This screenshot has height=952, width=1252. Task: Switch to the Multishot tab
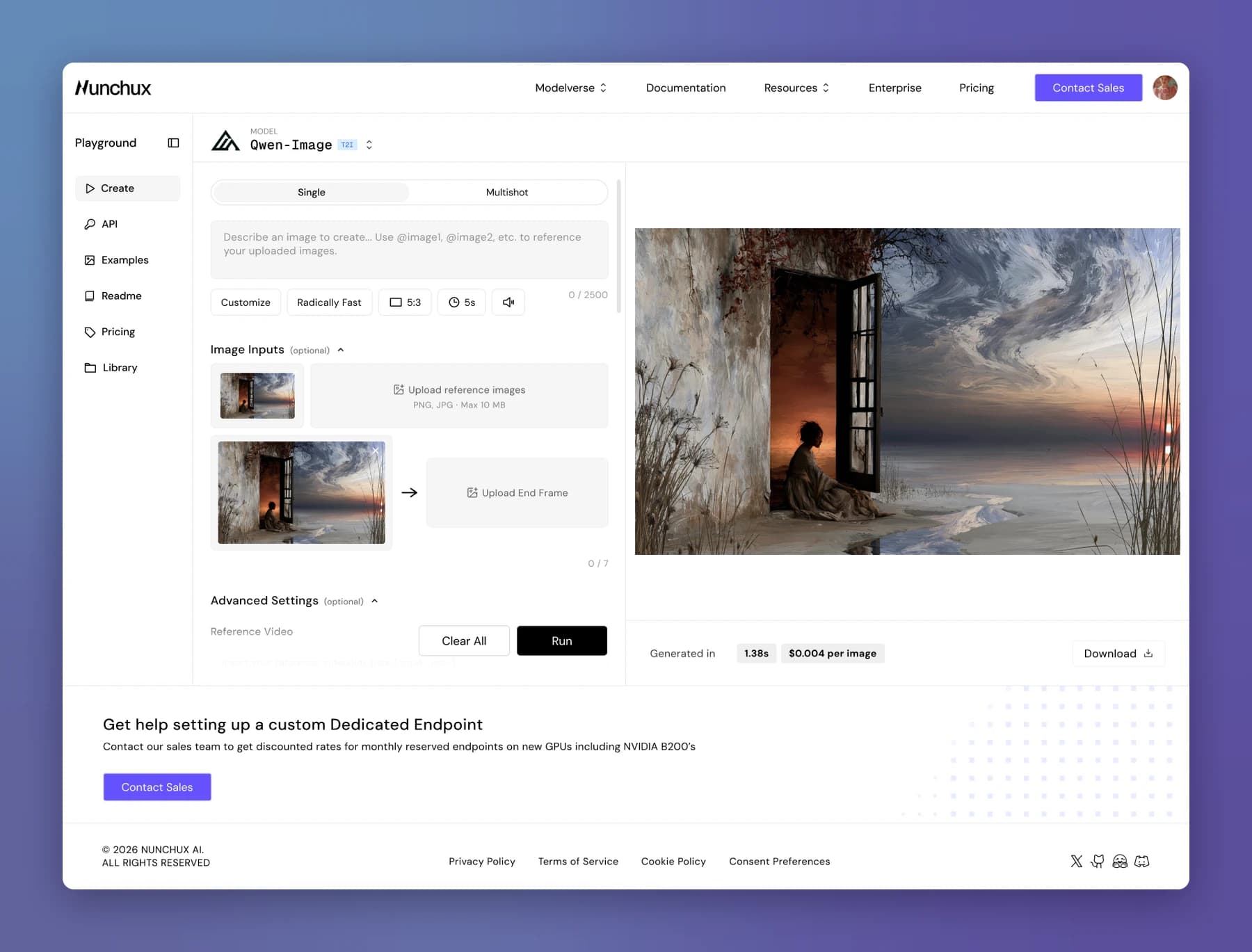click(507, 192)
